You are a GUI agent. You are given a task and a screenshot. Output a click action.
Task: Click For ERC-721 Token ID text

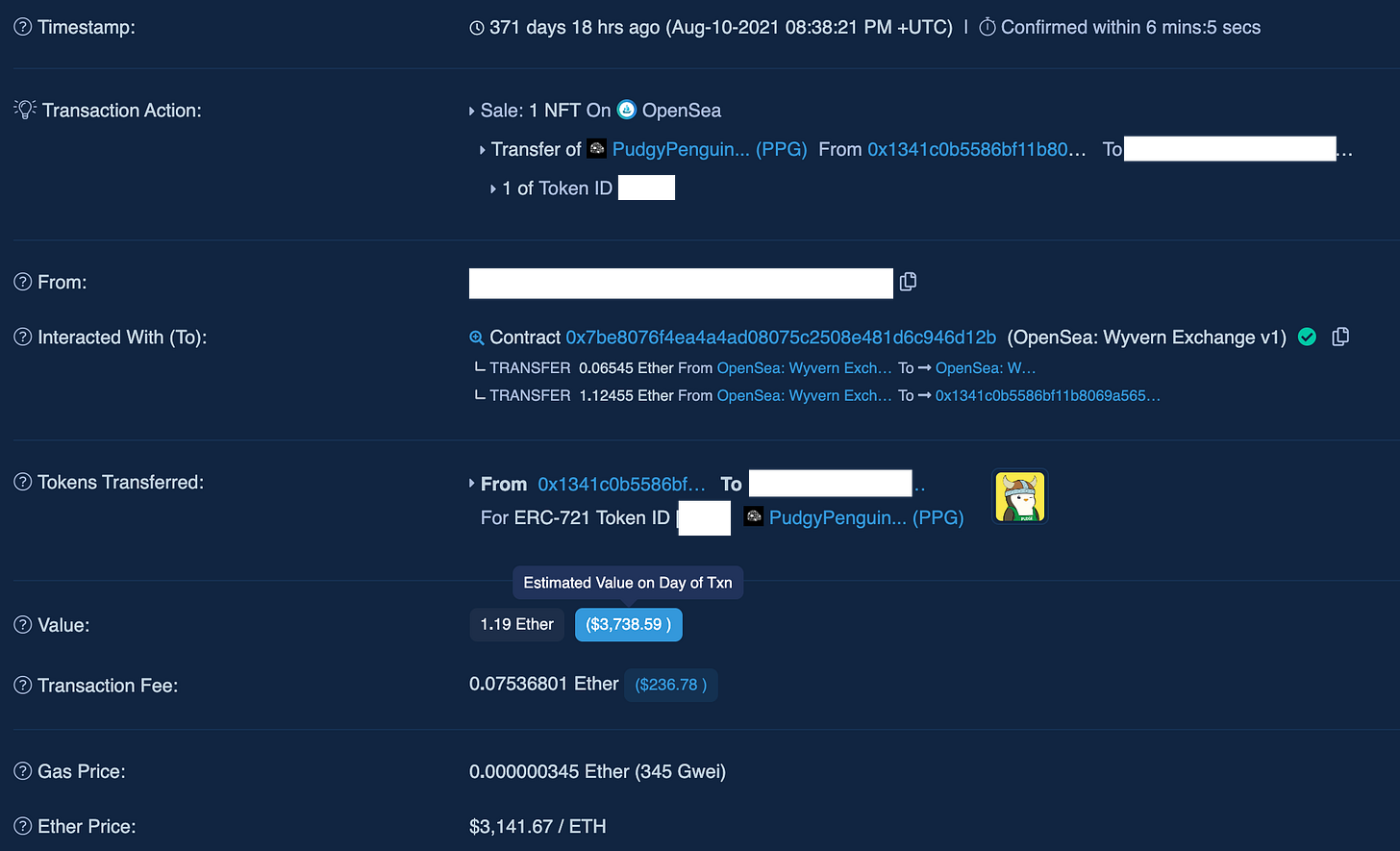pyautogui.click(x=575, y=517)
